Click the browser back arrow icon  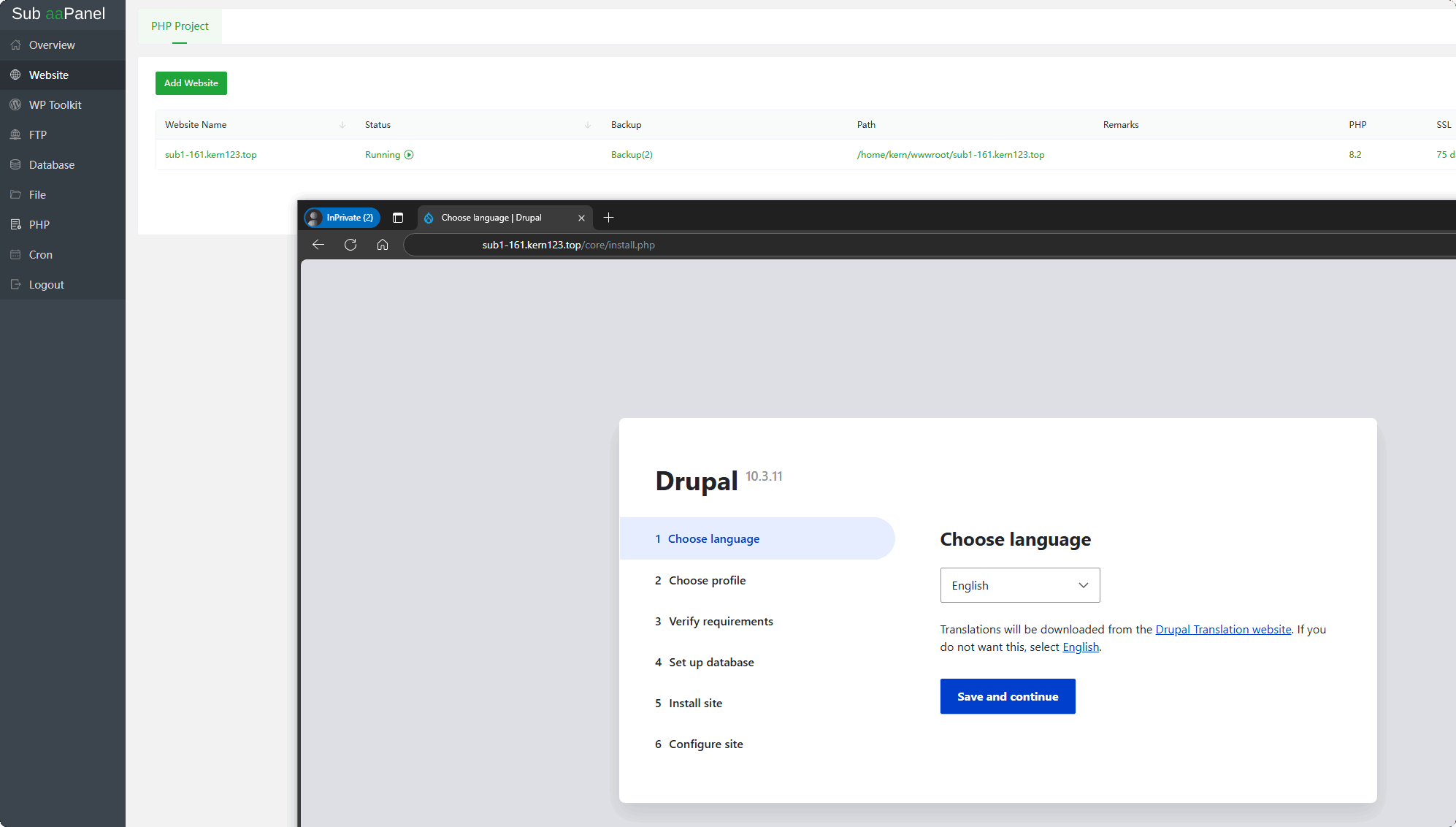tap(318, 245)
